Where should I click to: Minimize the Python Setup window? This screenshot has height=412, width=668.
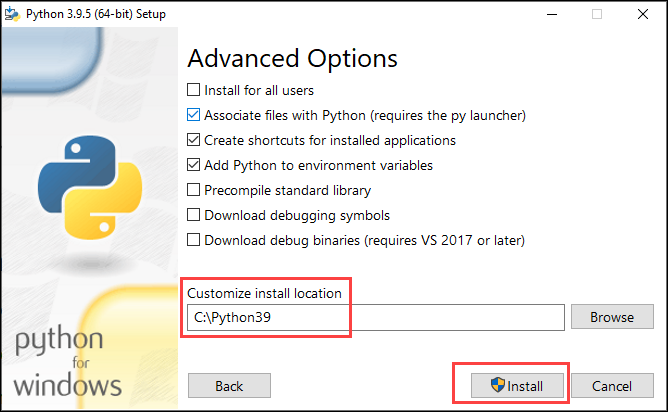[x=552, y=14]
